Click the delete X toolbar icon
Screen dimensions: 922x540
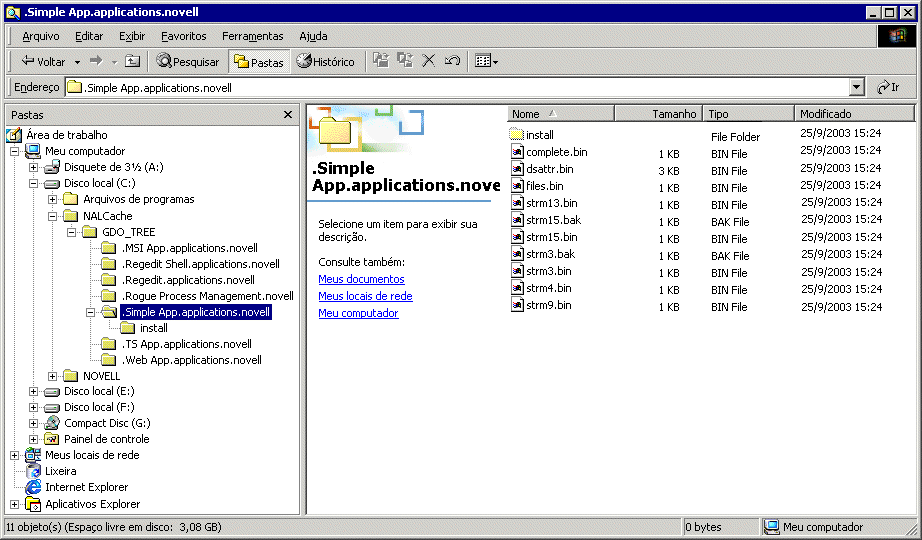429,60
